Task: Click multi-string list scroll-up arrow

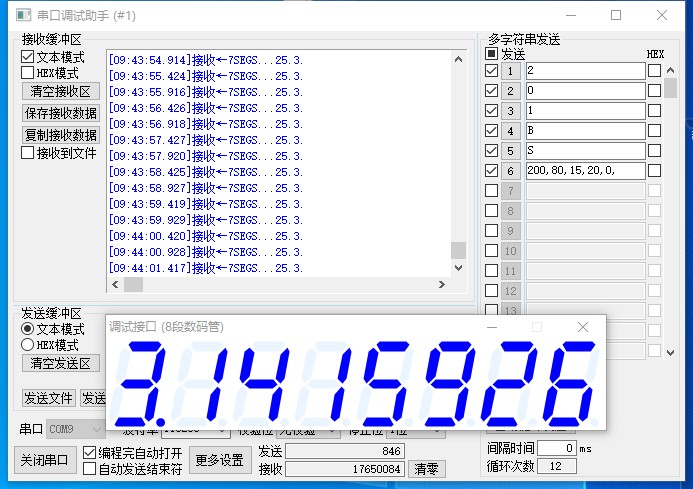Action: [x=670, y=70]
